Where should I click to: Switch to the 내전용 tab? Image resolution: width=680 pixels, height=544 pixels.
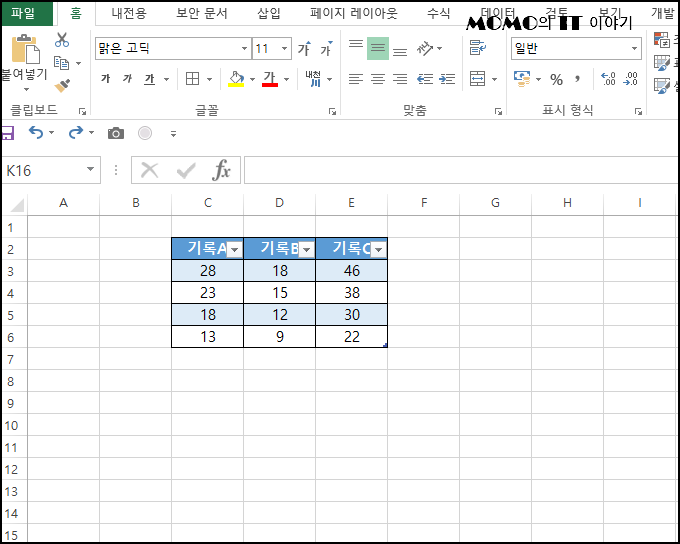129,13
